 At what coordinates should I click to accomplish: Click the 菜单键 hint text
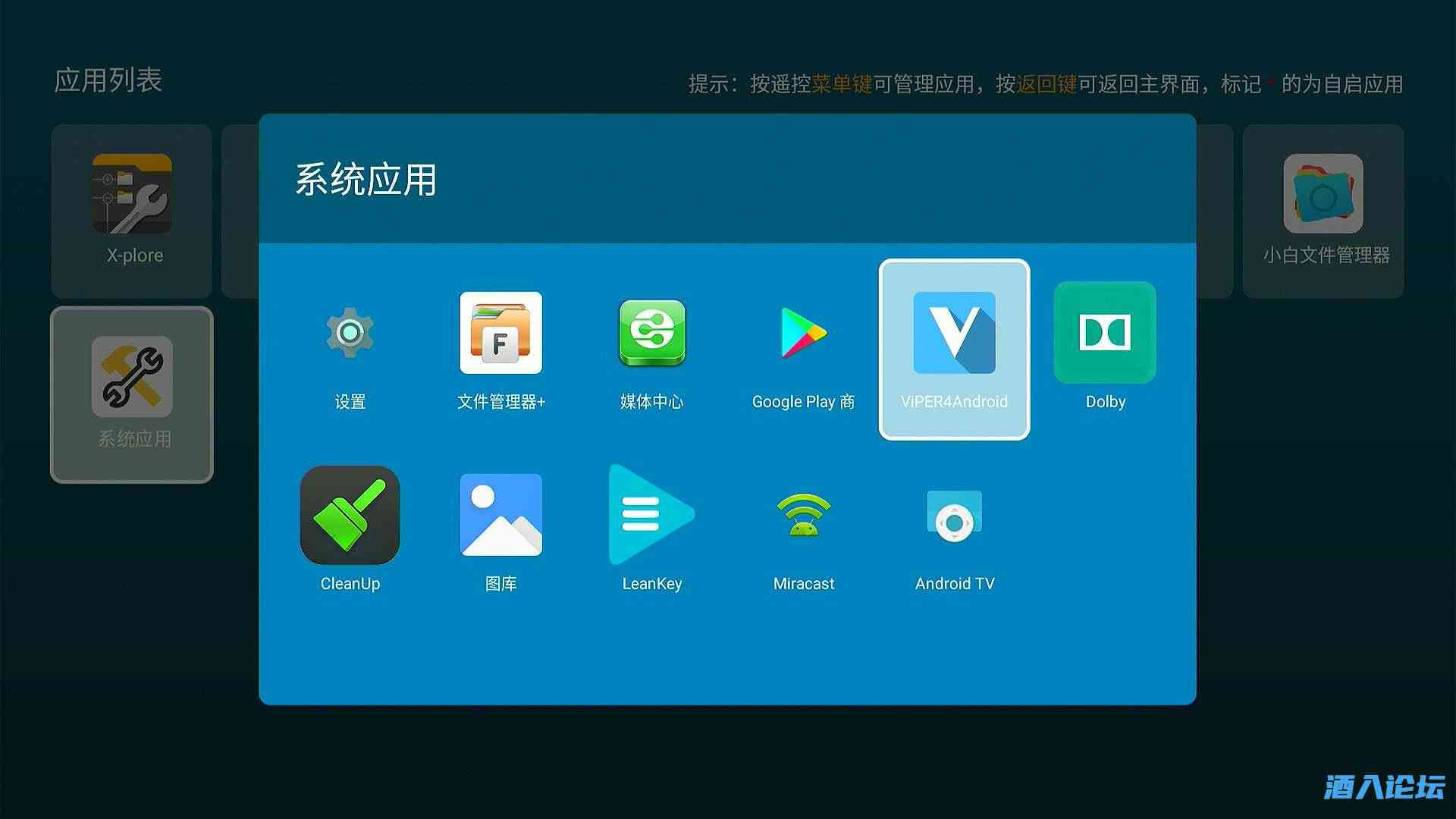tap(842, 84)
